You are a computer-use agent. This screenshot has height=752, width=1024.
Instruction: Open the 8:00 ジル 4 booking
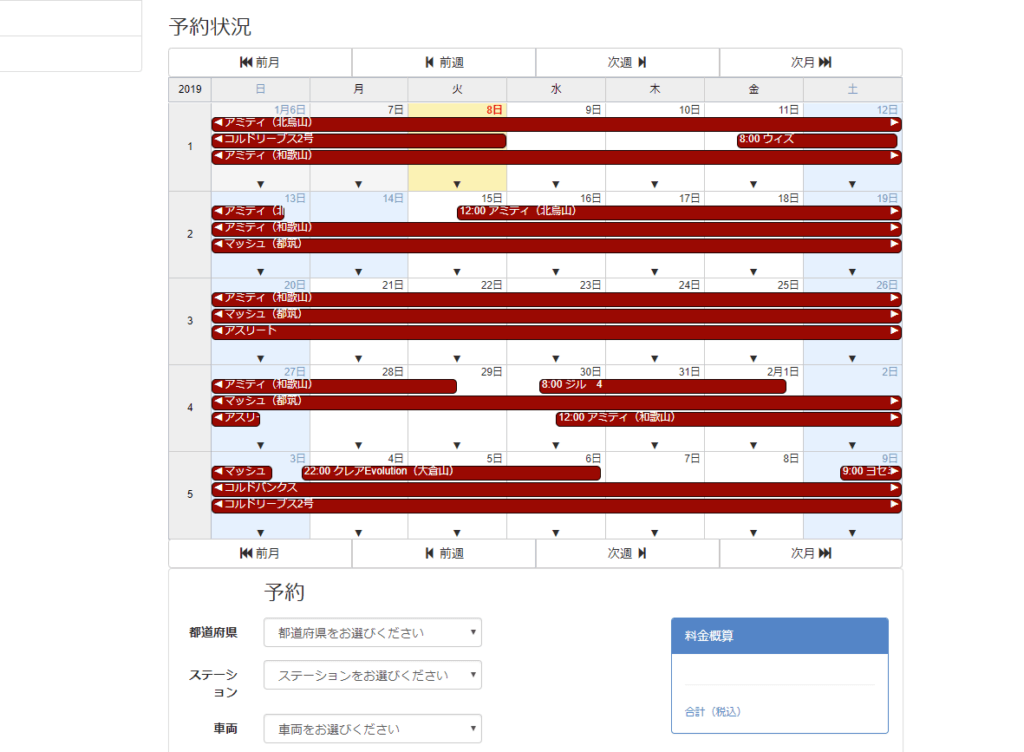(x=663, y=385)
